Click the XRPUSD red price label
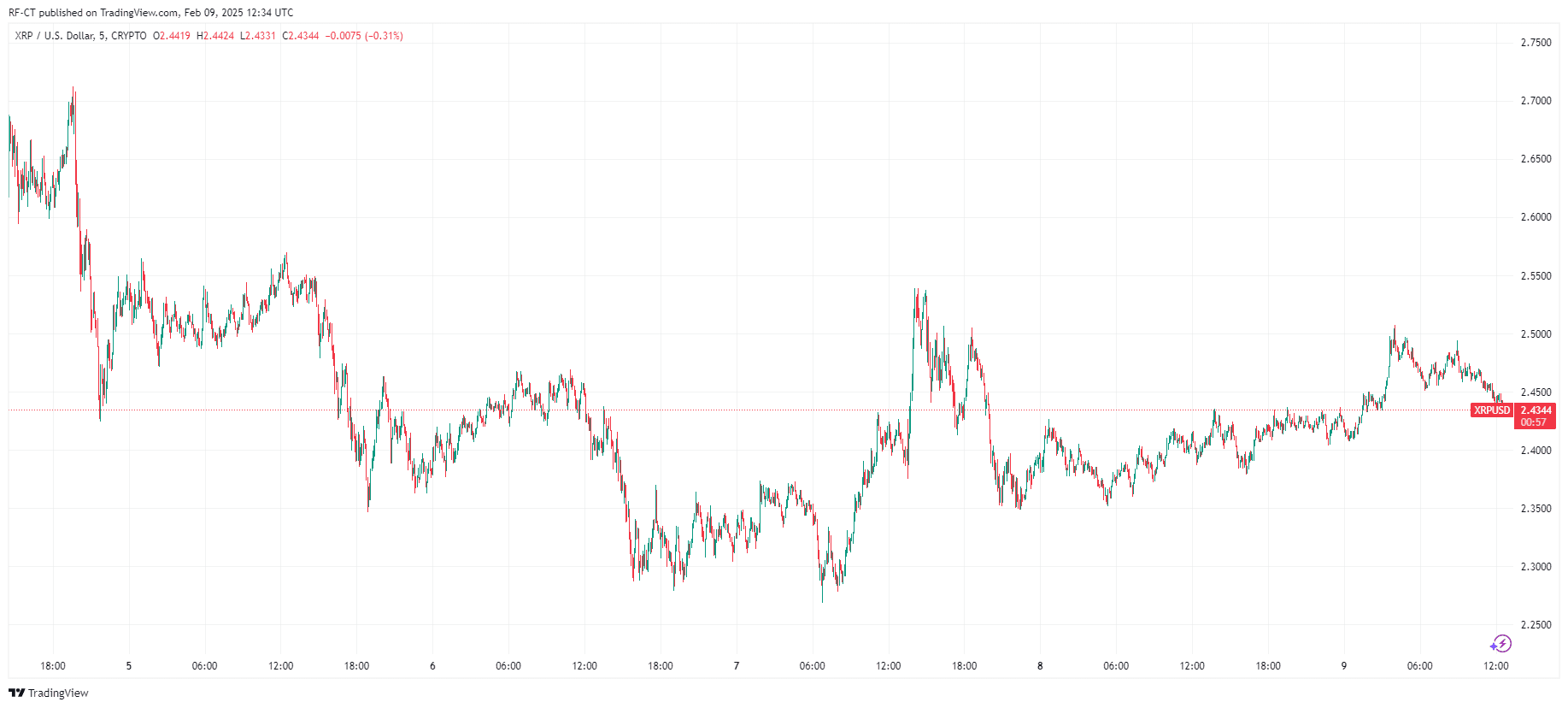This screenshot has width=1568, height=708. click(1491, 410)
